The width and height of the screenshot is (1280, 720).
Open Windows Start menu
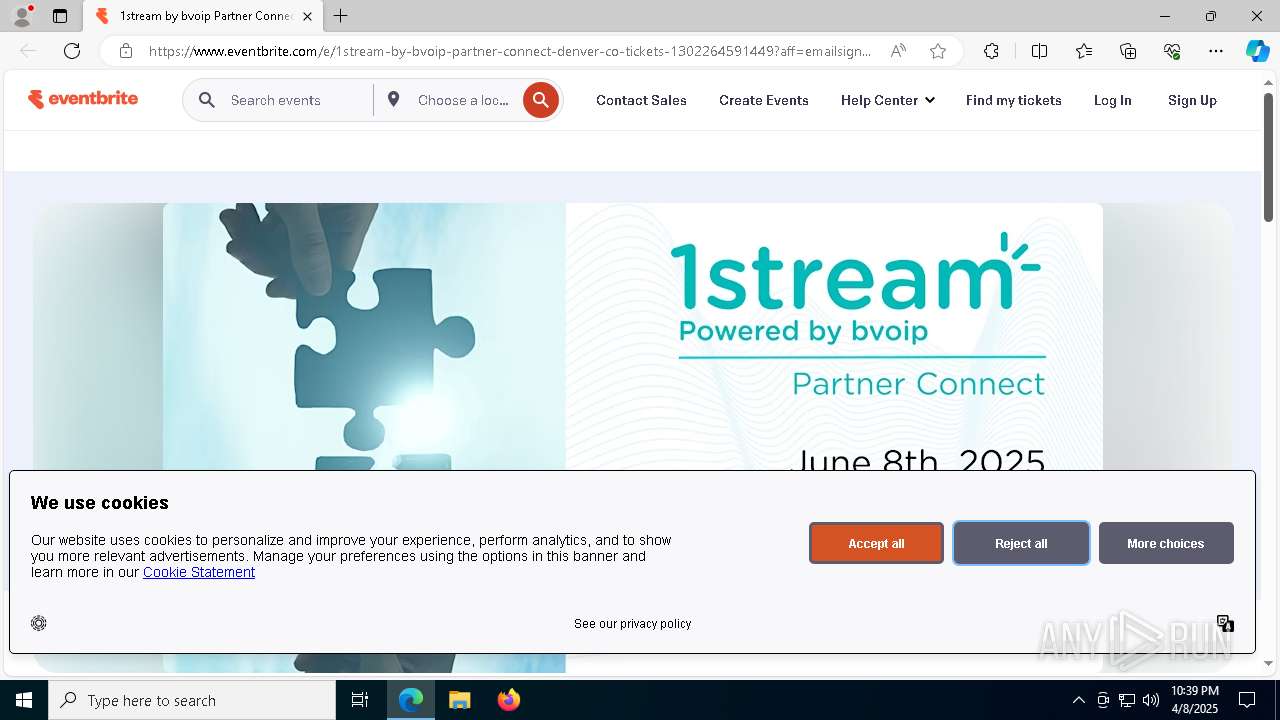coord(24,700)
